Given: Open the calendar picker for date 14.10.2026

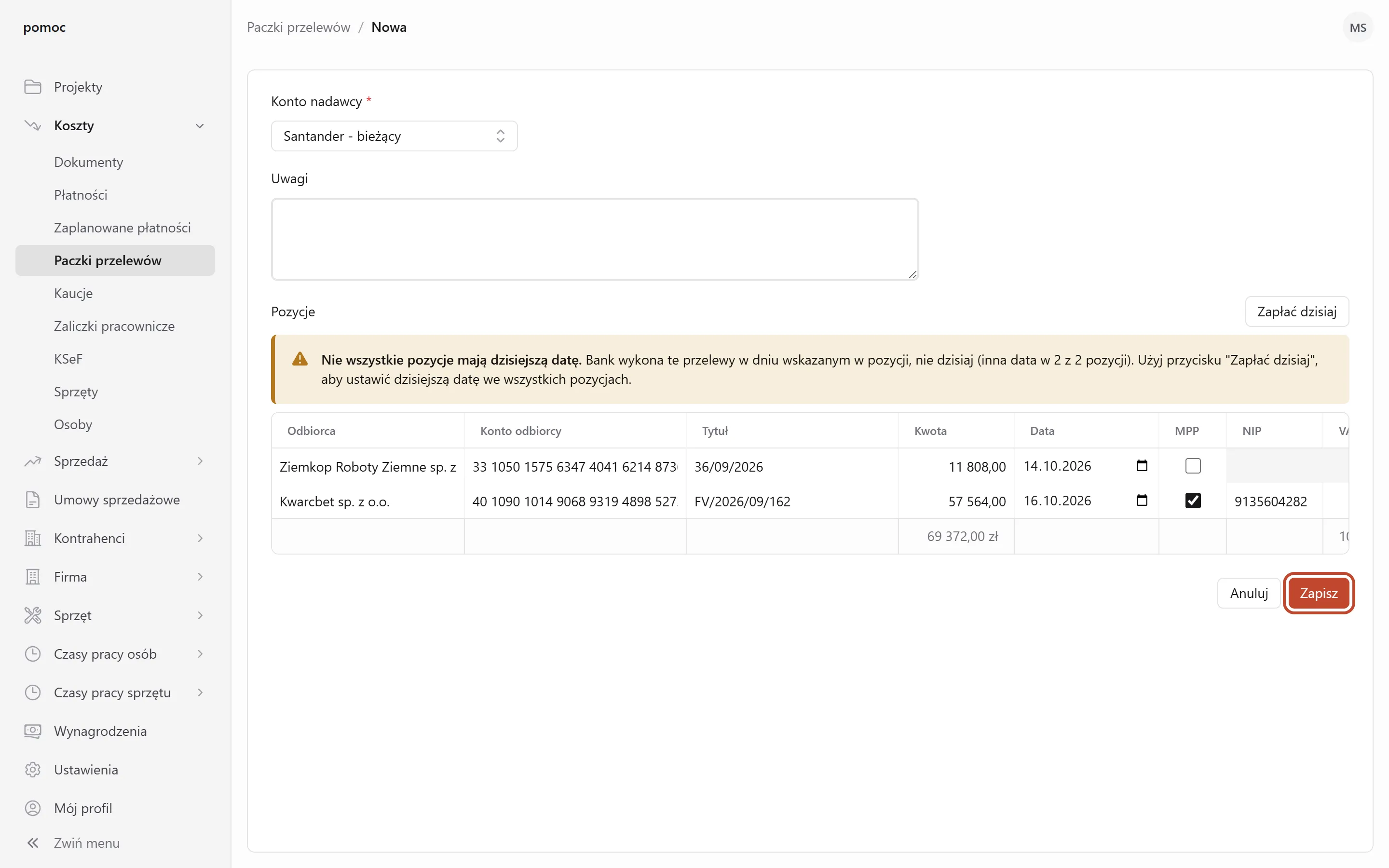Looking at the screenshot, I should [1142, 465].
